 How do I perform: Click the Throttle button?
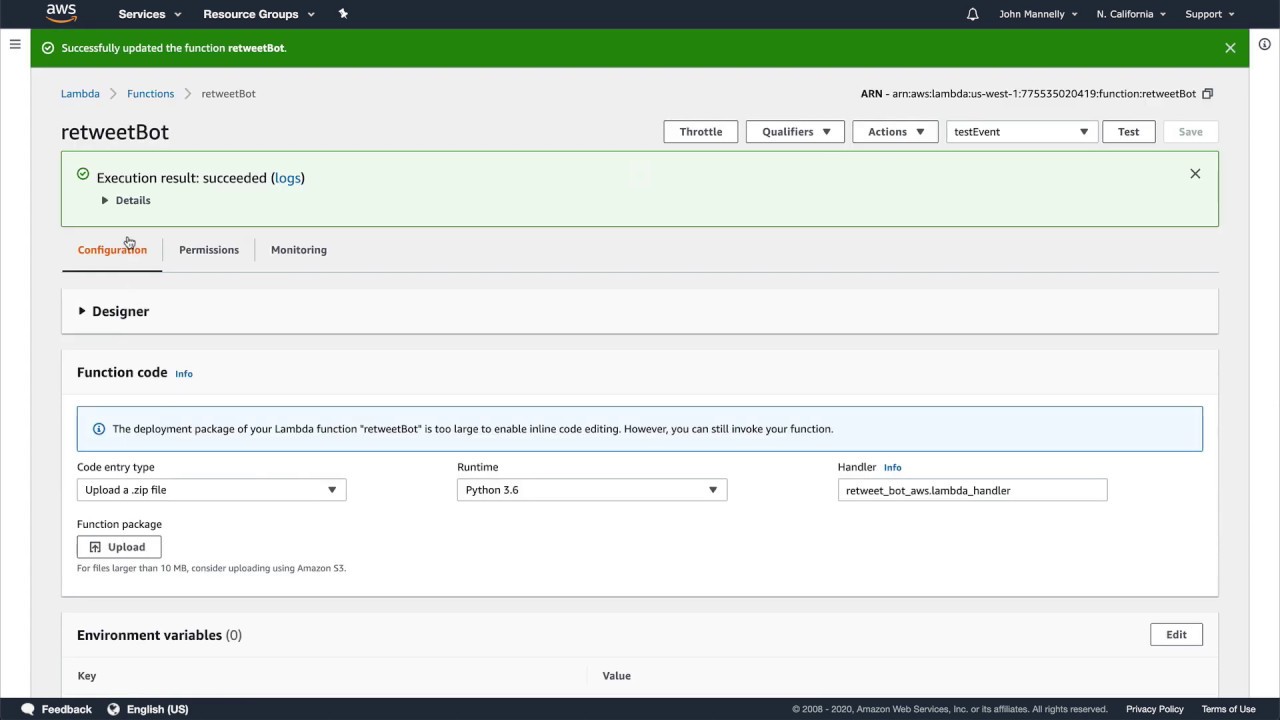click(701, 132)
